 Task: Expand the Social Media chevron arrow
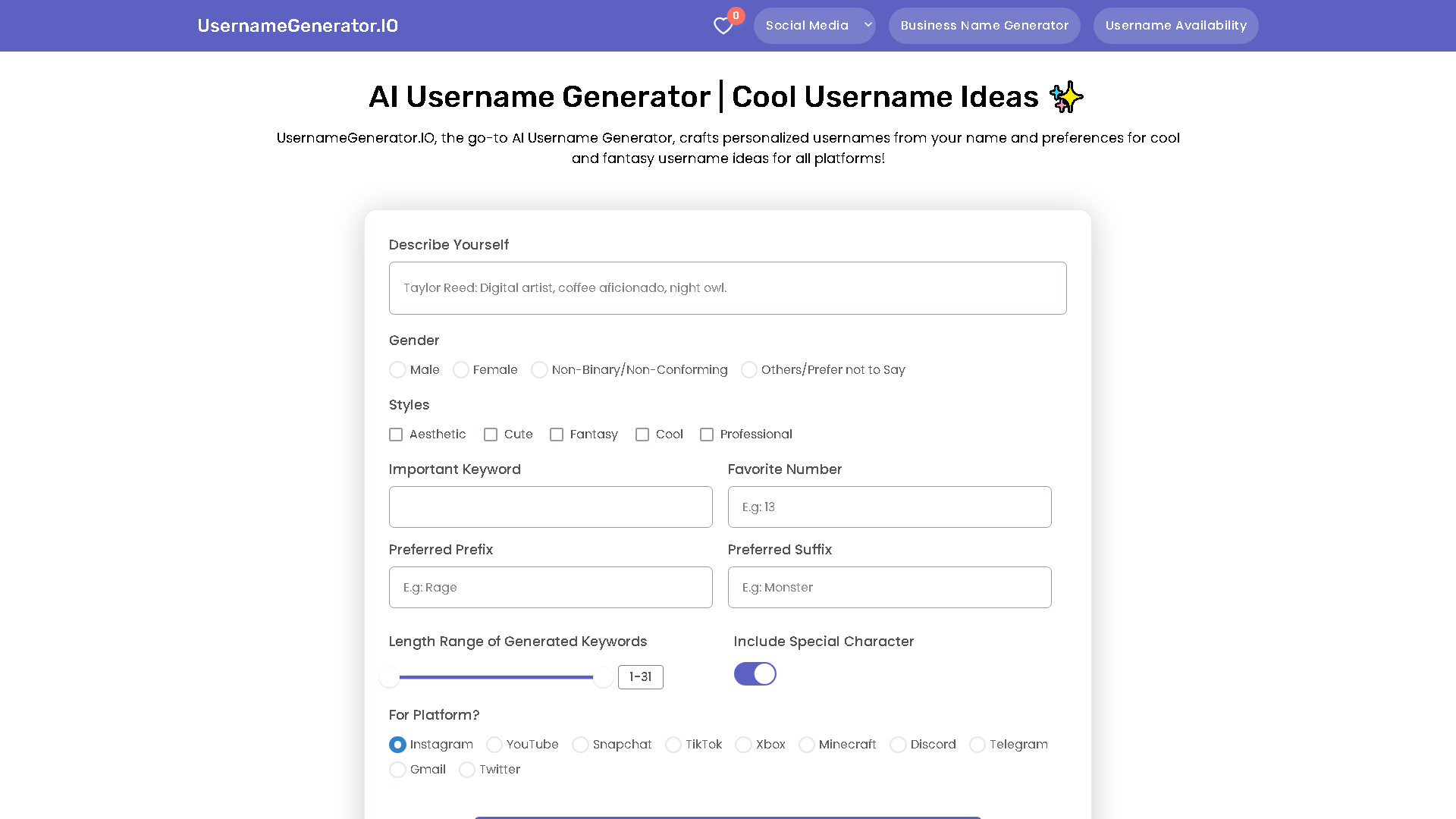point(867,25)
